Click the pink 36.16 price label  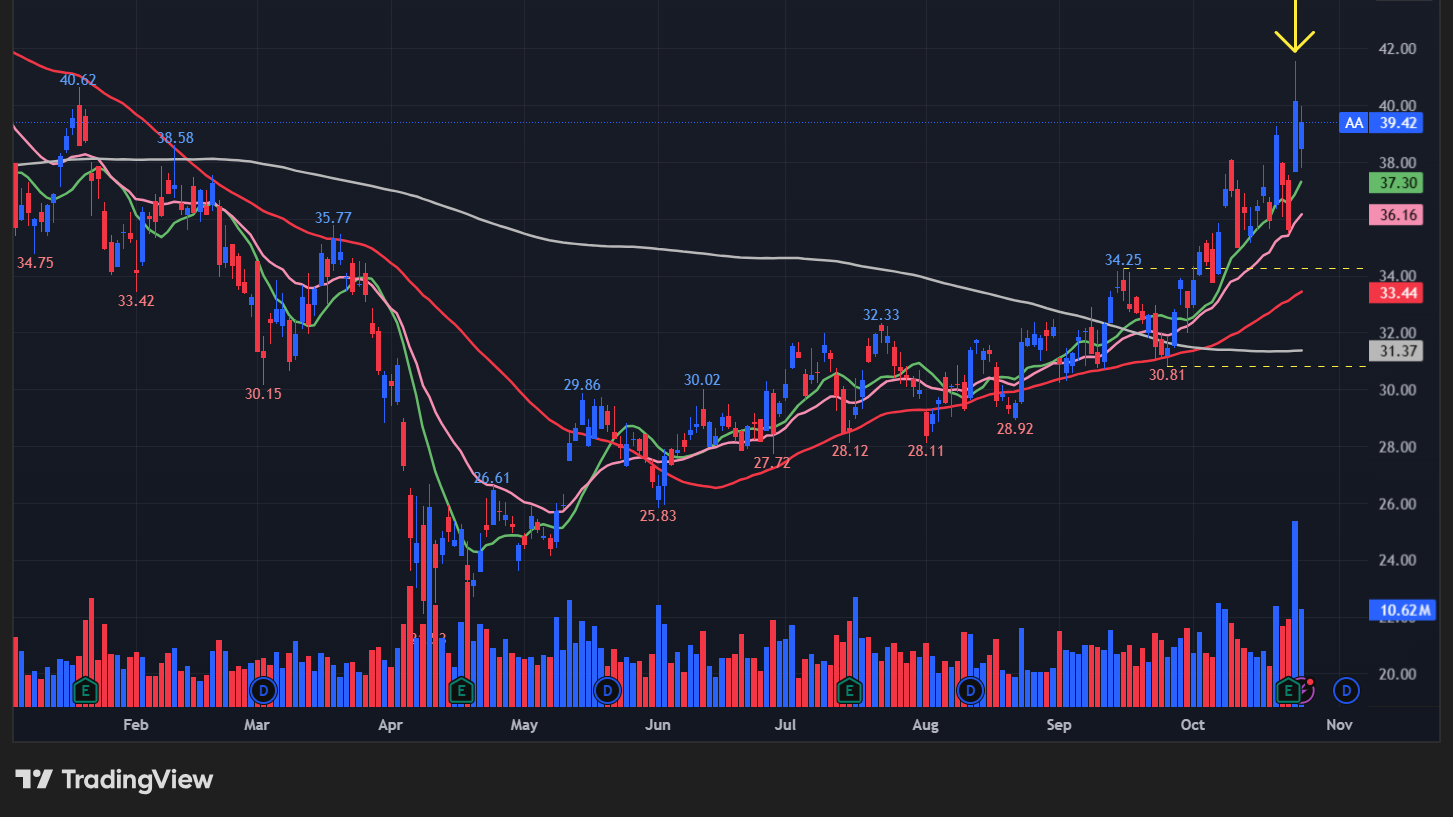1395,213
